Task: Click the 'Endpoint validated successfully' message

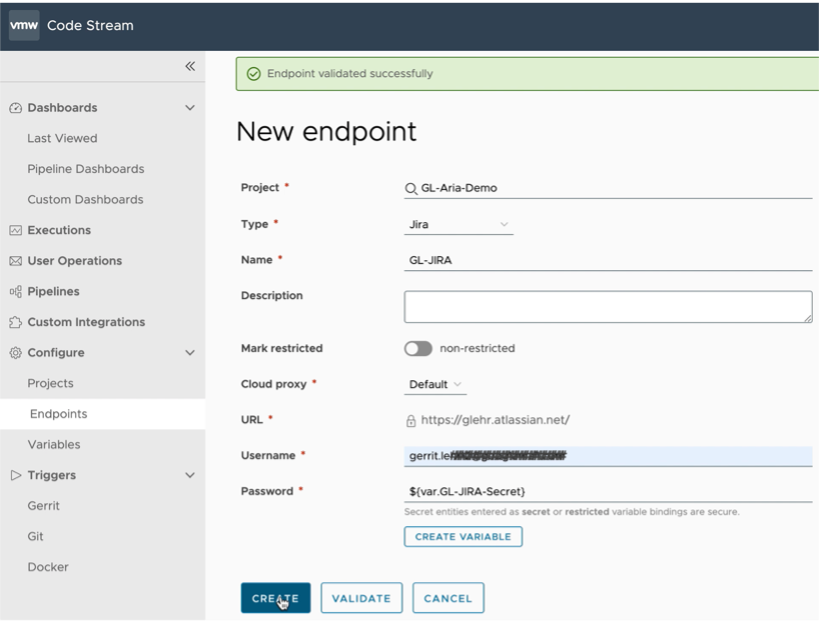Action: tap(350, 74)
